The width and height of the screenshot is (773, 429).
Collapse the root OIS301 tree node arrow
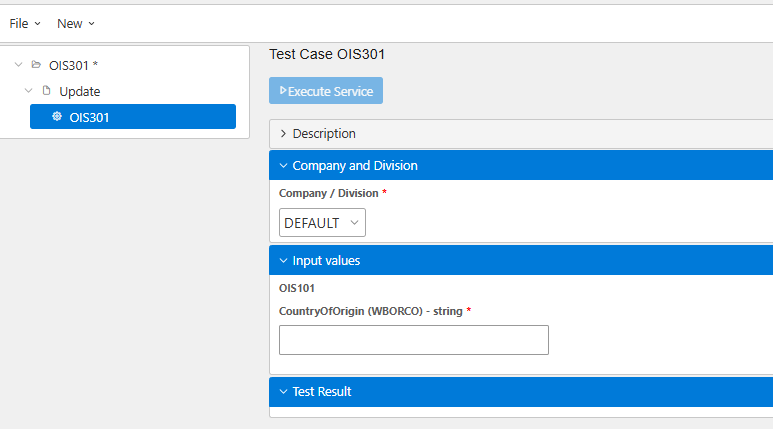[x=18, y=65]
